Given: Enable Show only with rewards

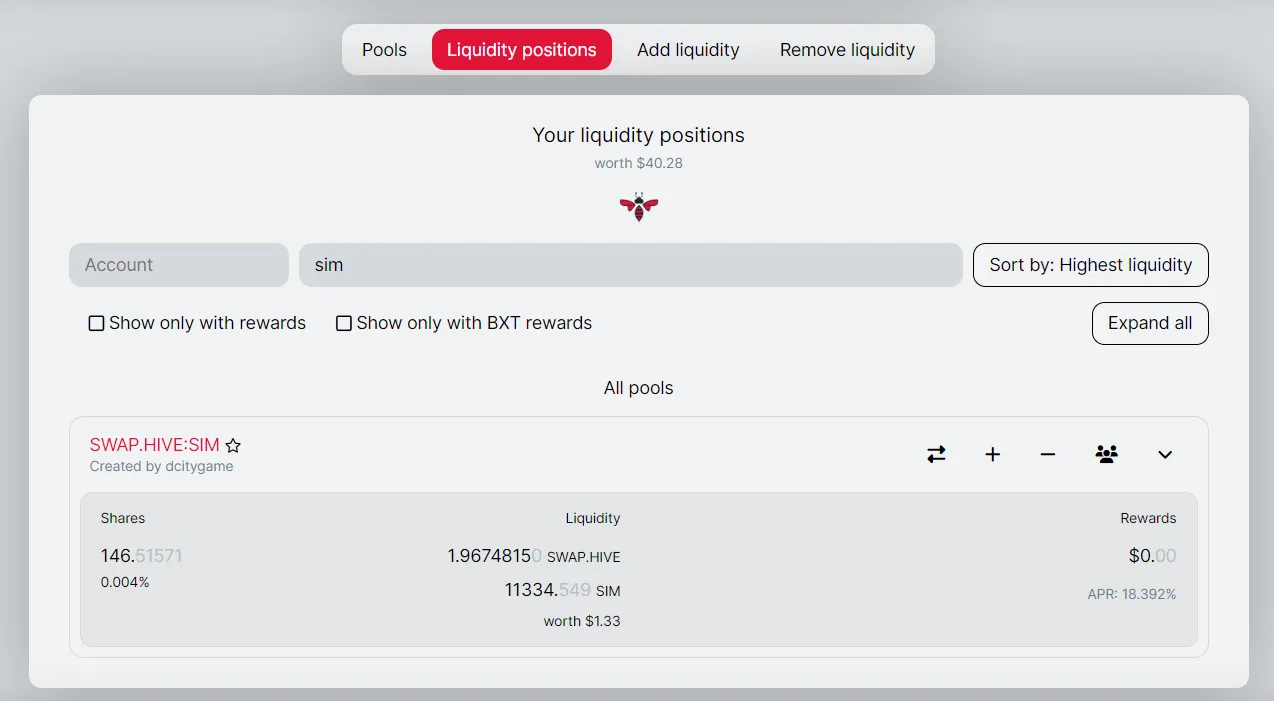Looking at the screenshot, I should [x=95, y=323].
